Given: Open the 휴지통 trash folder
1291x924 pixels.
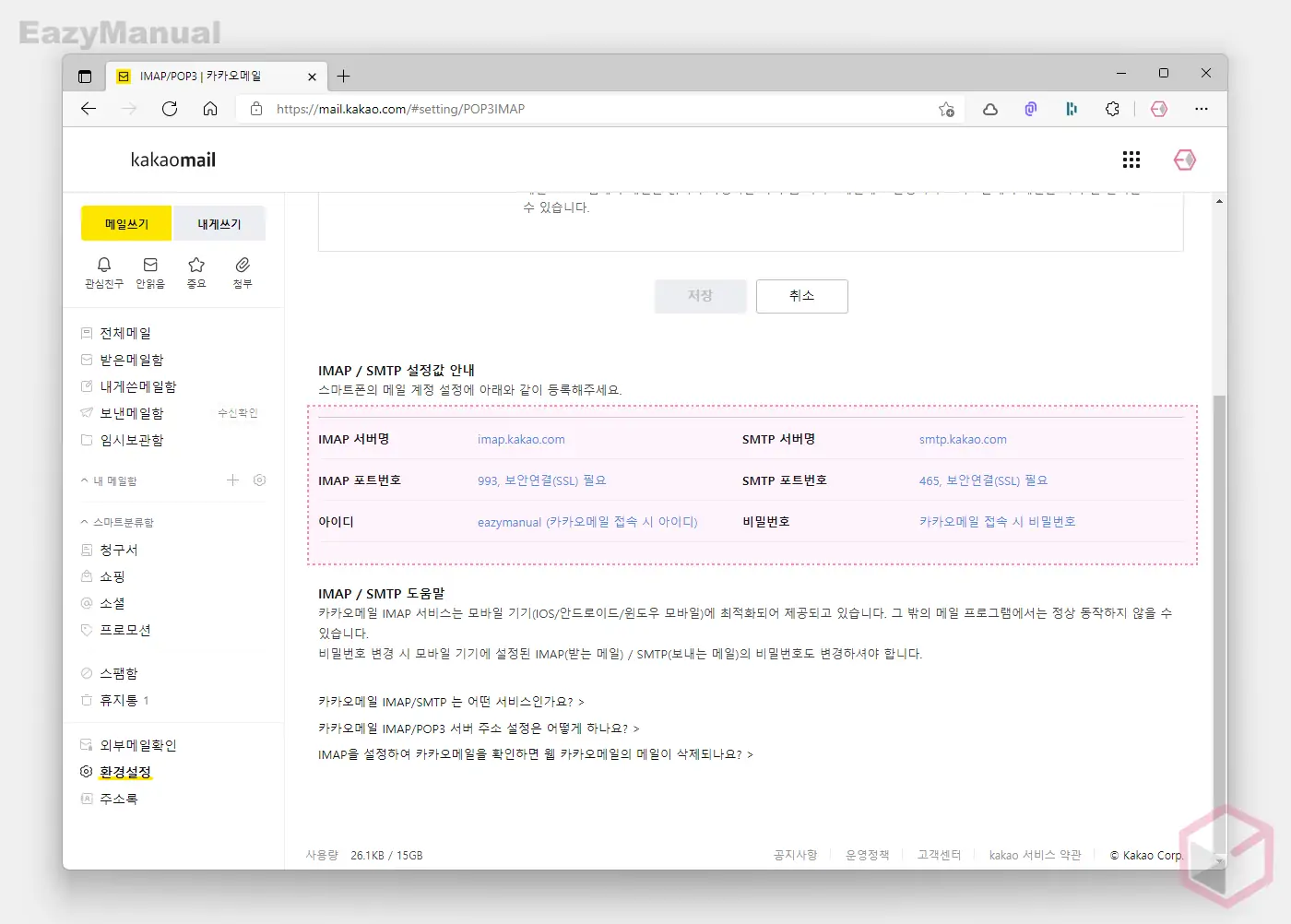Looking at the screenshot, I should pos(119,700).
